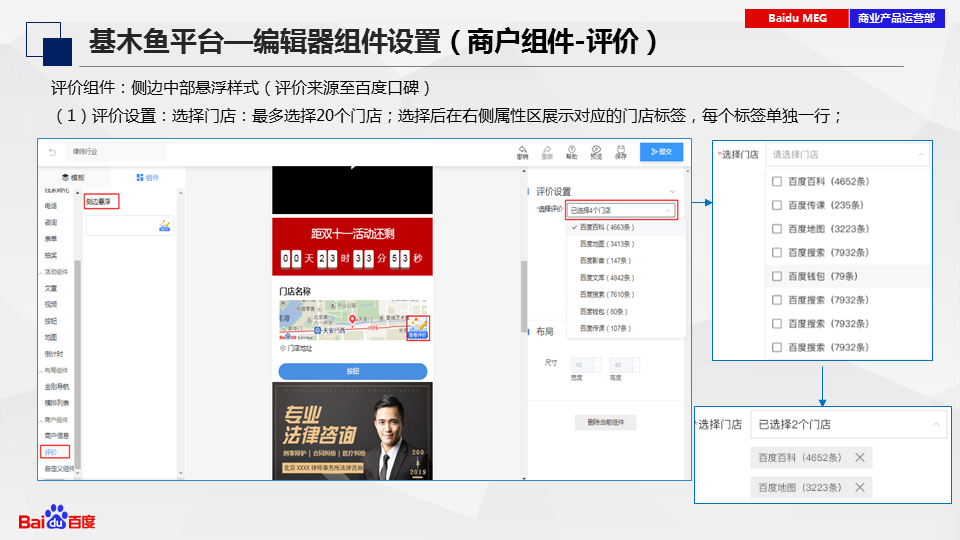
Task: Check the 百度地图 (3223条) checkbox
Action: (777, 228)
